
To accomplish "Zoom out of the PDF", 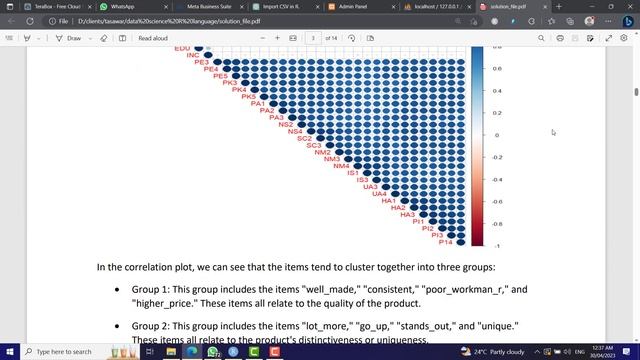I will (263, 38).
